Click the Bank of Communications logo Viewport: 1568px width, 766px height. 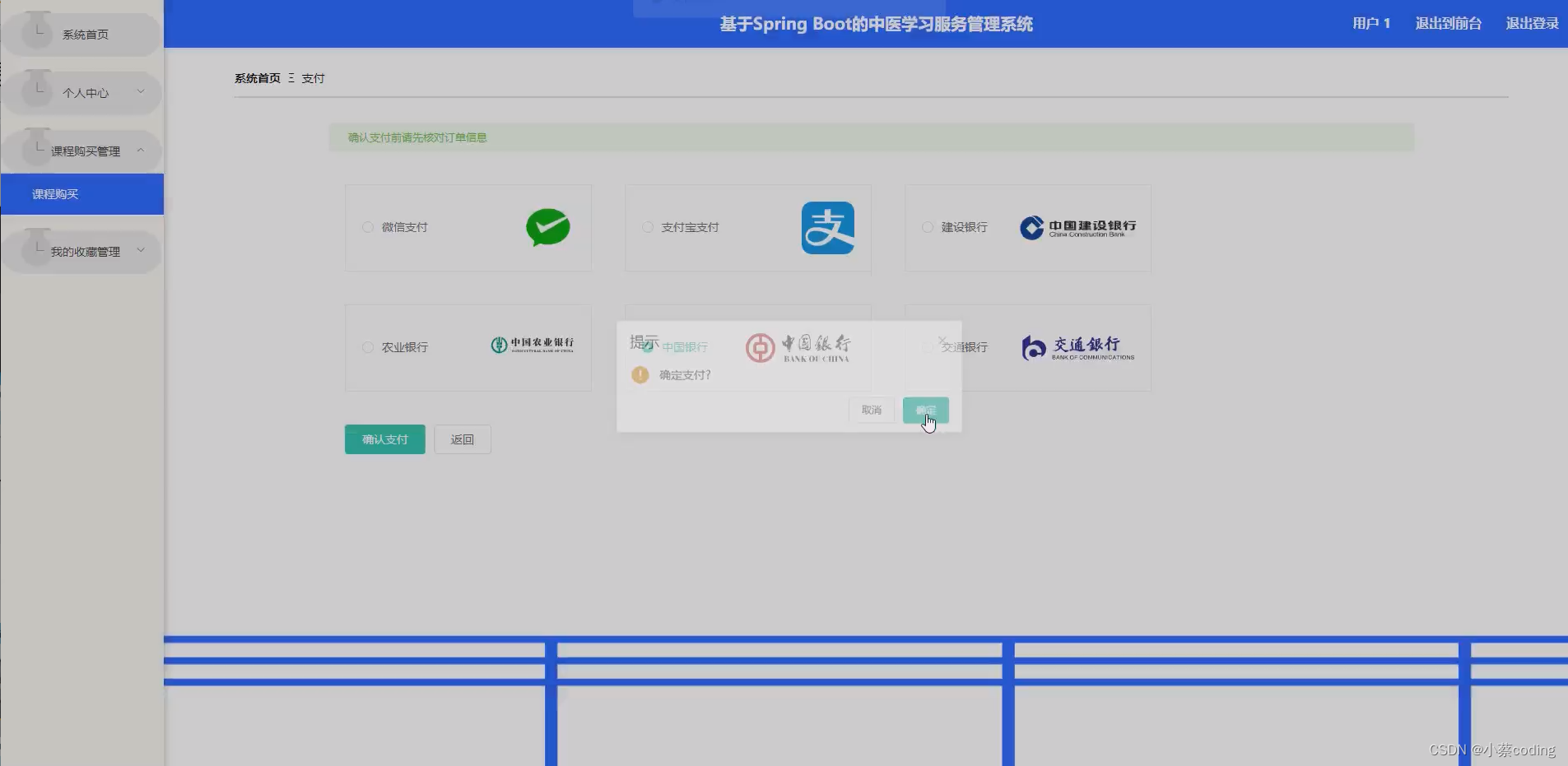coord(1077,348)
